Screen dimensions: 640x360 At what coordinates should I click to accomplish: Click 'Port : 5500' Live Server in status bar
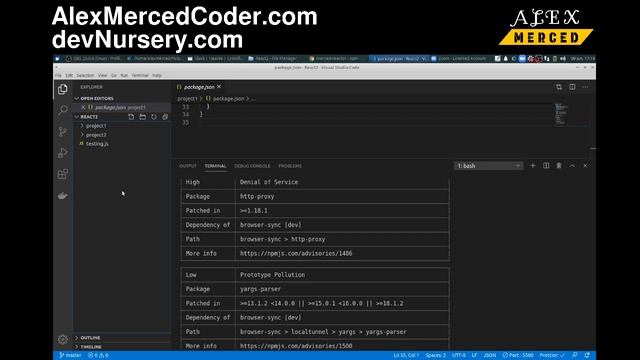tap(518, 356)
